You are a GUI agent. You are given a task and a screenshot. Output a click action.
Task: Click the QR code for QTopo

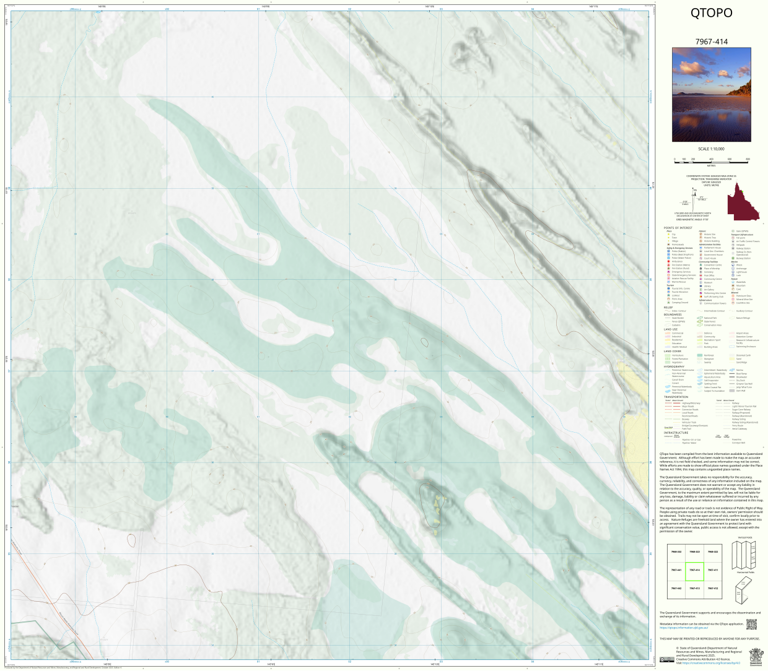751,624
